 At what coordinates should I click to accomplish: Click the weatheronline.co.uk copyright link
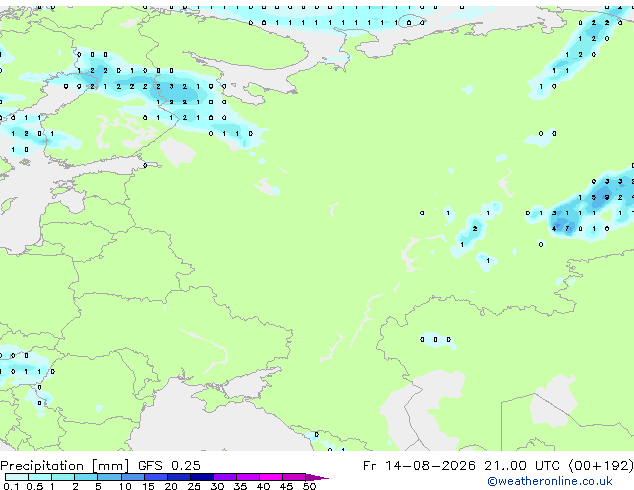point(550,481)
